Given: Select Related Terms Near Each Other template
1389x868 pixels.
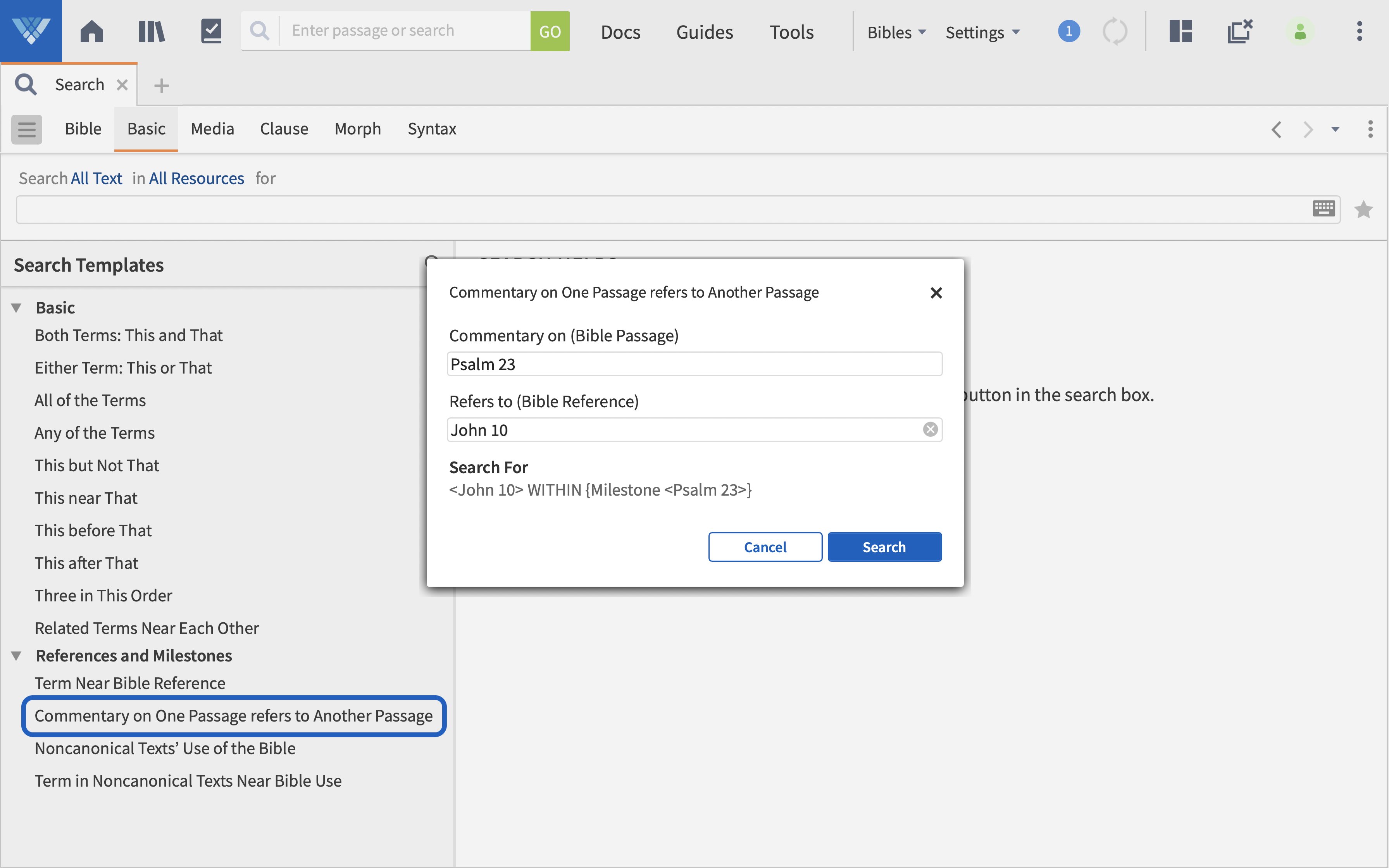Looking at the screenshot, I should pos(147,628).
